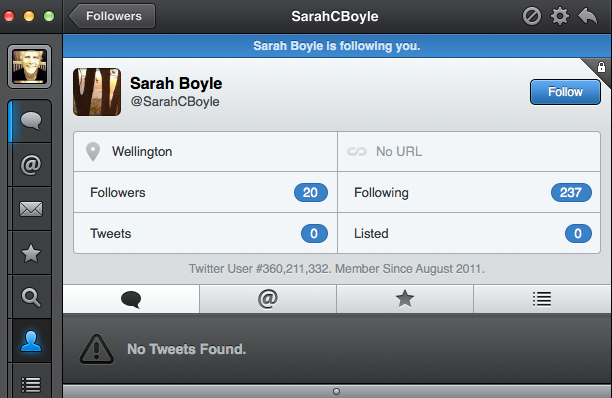Open Profile person icon in the sidebar

click(x=30, y=341)
